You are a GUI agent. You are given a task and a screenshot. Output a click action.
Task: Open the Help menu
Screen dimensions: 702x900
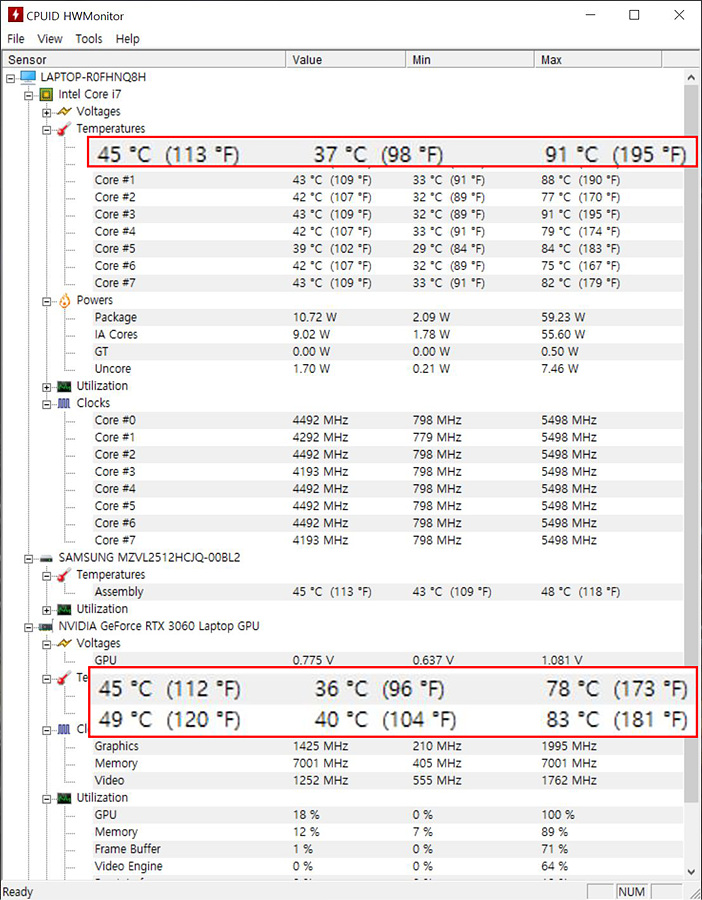click(x=127, y=38)
